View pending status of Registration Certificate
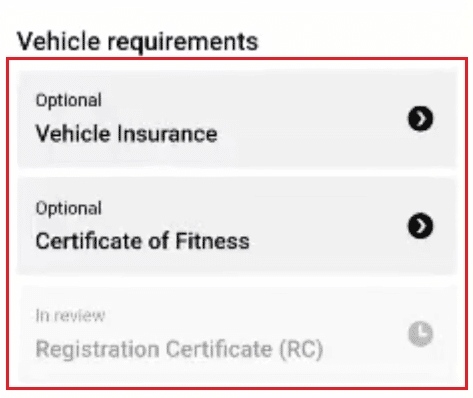The image size is (473, 398). pos(420,334)
